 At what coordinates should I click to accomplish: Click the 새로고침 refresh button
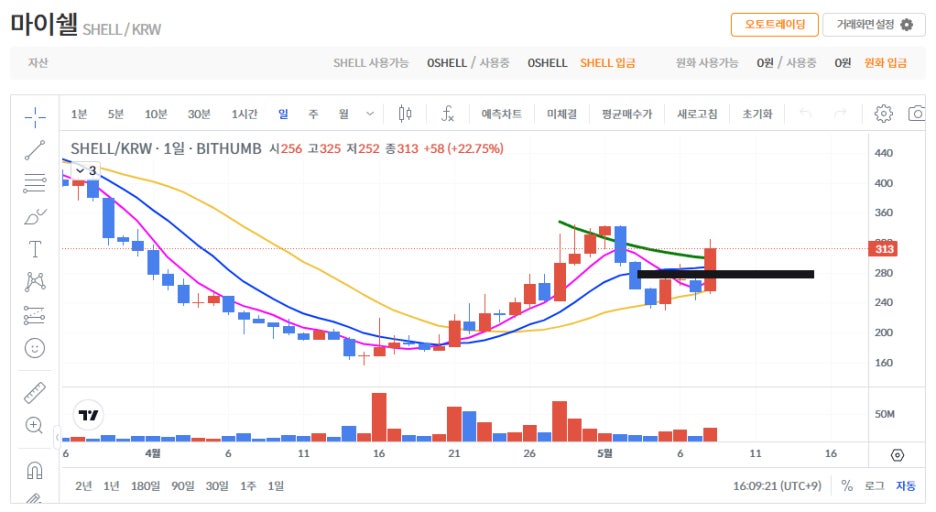pos(697,113)
